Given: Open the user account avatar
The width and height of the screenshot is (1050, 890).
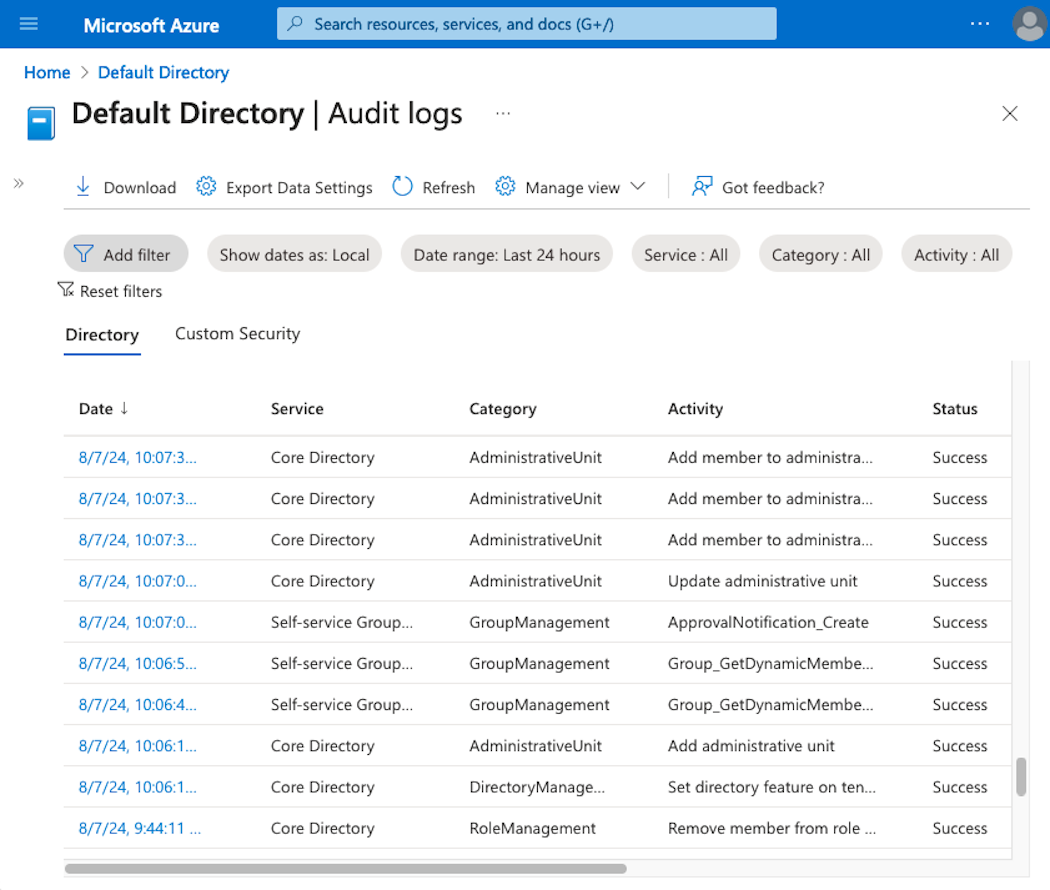Looking at the screenshot, I should tap(1029, 24).
